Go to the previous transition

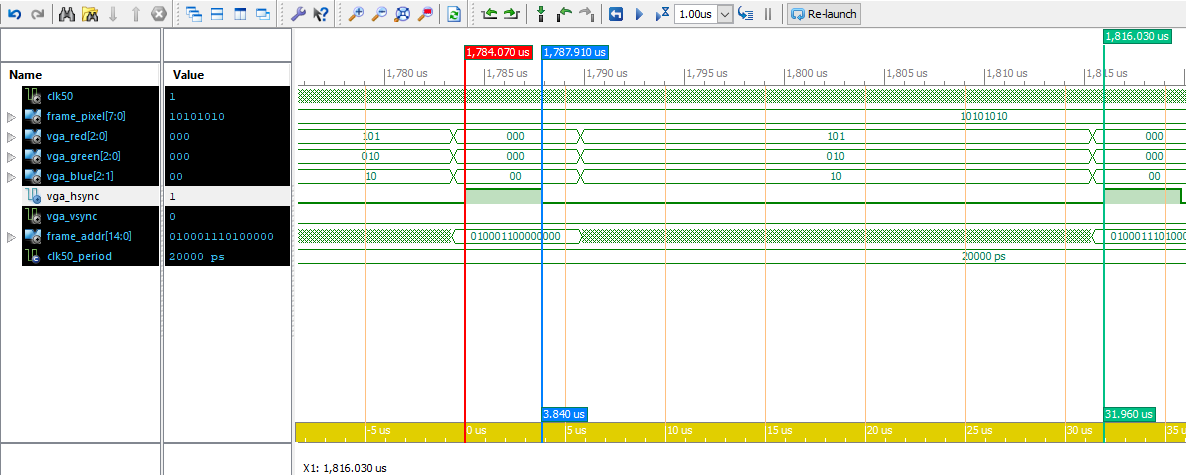[x=489, y=14]
